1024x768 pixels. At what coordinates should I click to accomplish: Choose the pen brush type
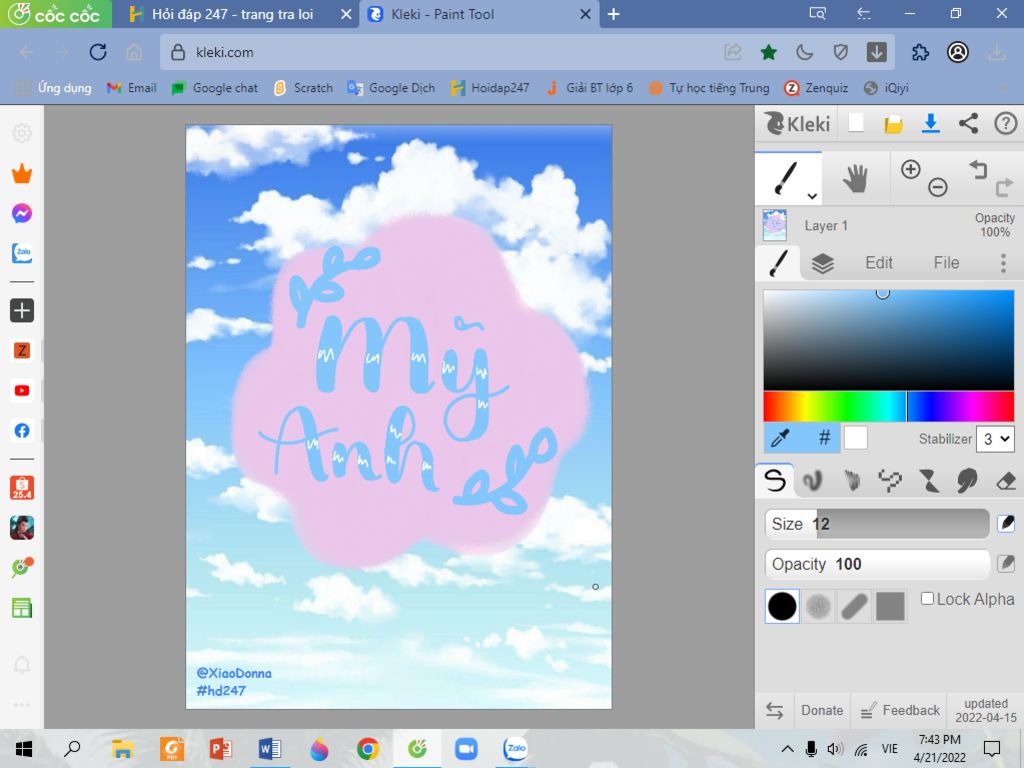coord(775,481)
